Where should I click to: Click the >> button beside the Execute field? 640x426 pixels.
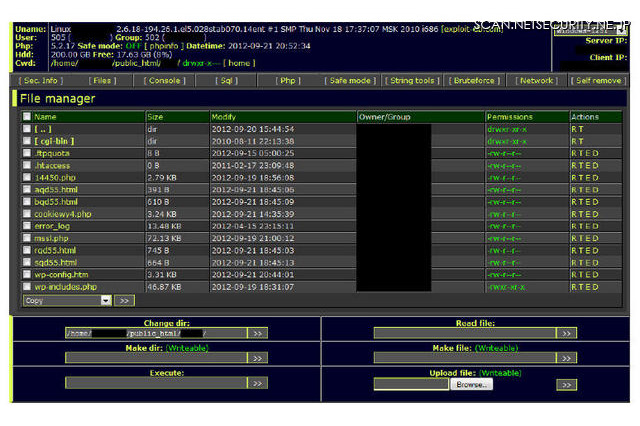pyautogui.click(x=258, y=383)
